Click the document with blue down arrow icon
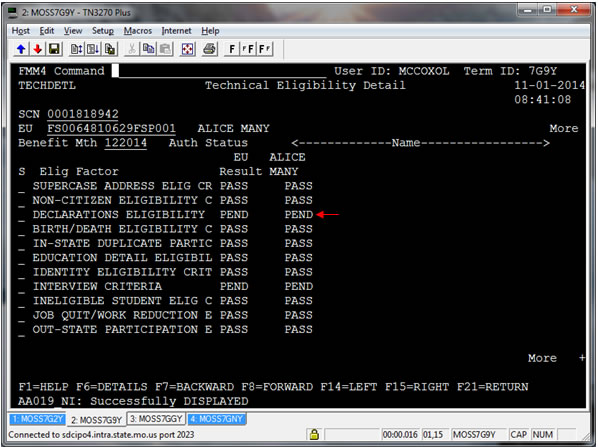Image resolution: width=598 pixels, height=447 pixels. [93, 49]
